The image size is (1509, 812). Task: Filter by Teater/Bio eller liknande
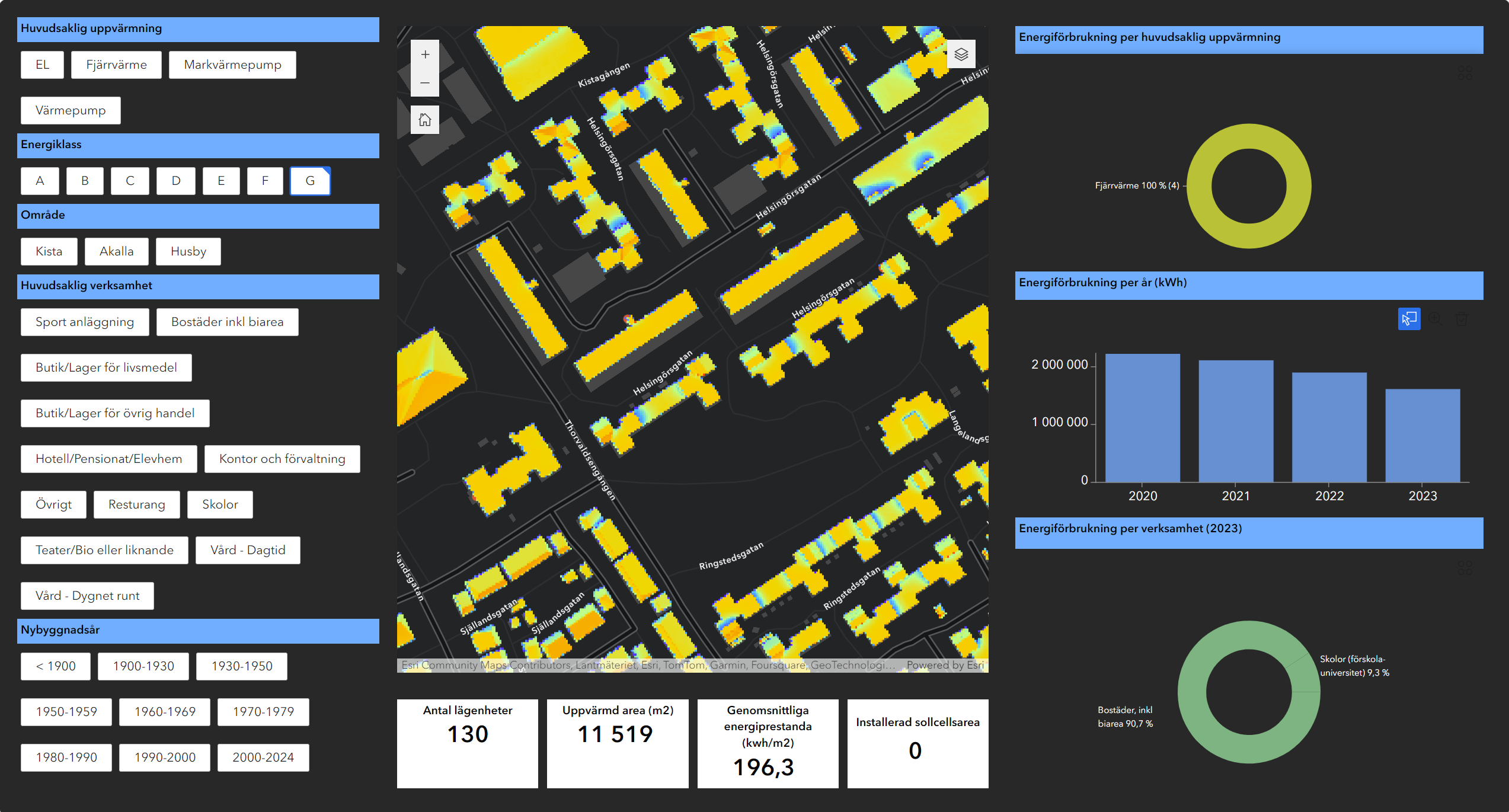[x=104, y=550]
